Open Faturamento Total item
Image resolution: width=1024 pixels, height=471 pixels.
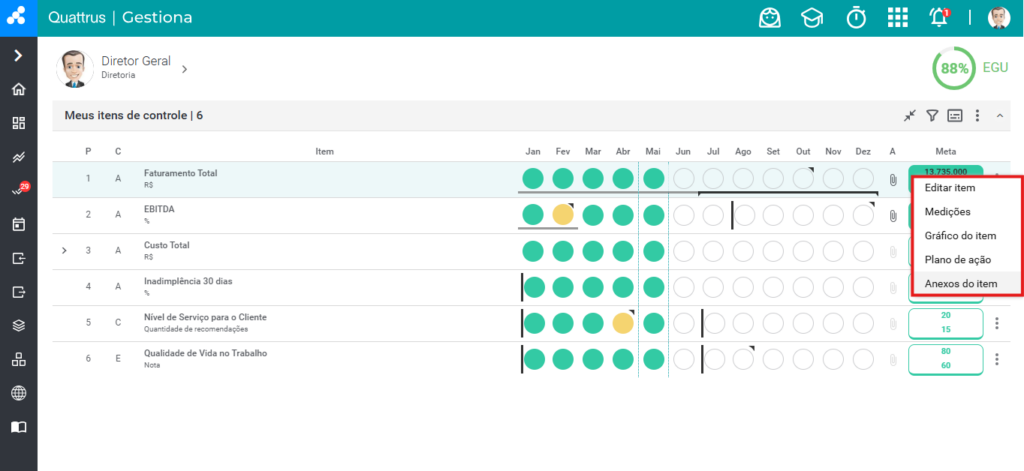click(x=181, y=173)
